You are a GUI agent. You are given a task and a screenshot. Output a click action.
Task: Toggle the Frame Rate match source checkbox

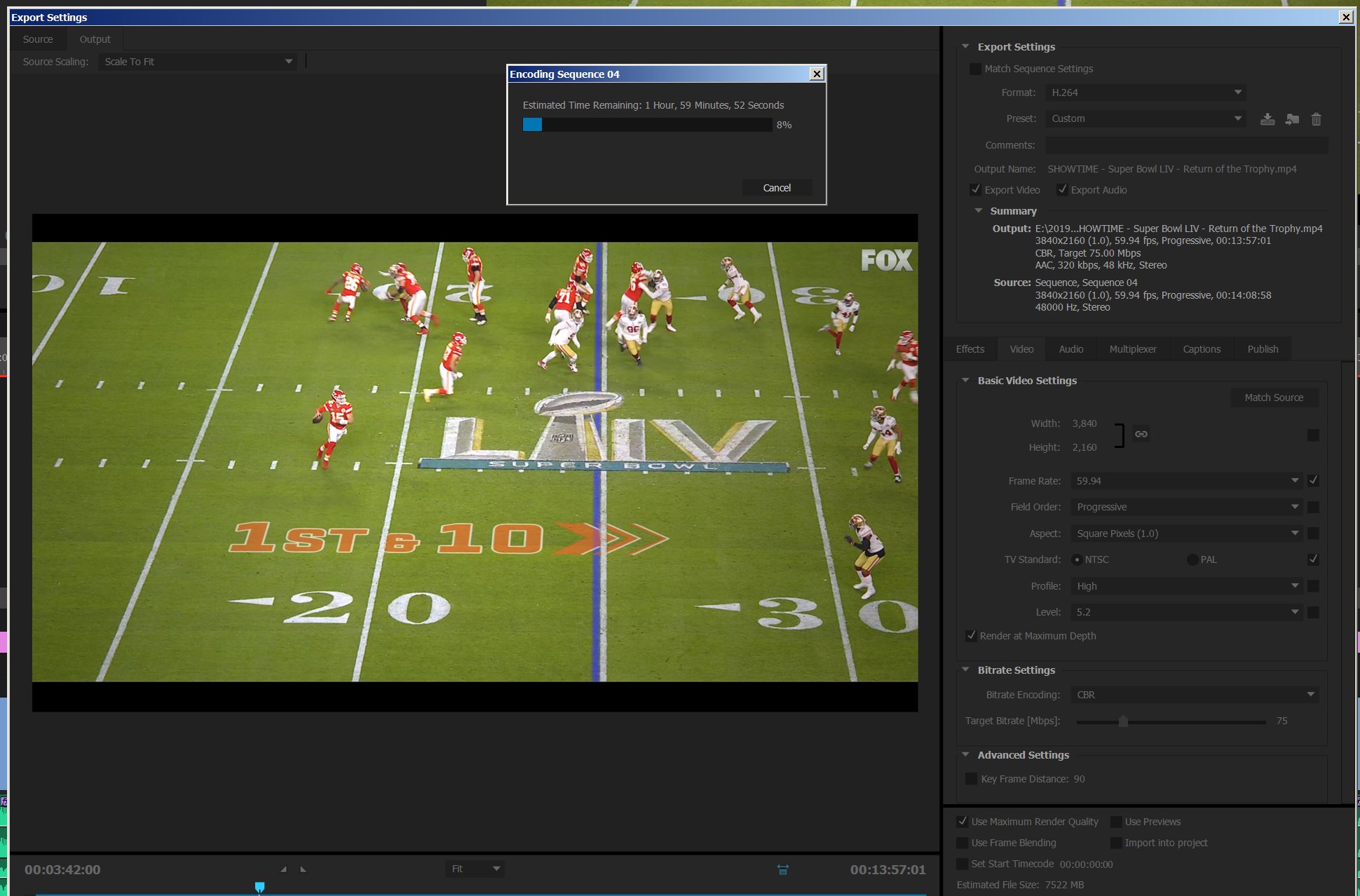[x=1313, y=480]
